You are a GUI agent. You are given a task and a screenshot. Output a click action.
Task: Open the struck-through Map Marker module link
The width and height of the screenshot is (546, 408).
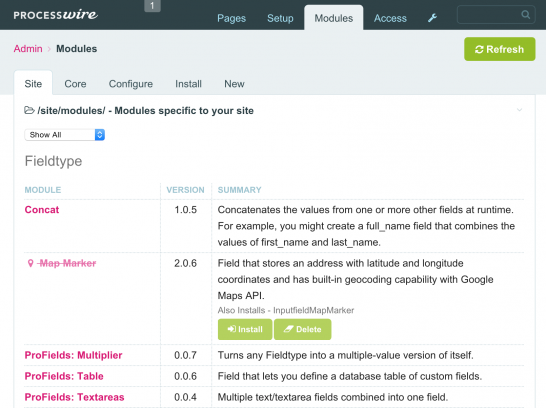pos(67,263)
